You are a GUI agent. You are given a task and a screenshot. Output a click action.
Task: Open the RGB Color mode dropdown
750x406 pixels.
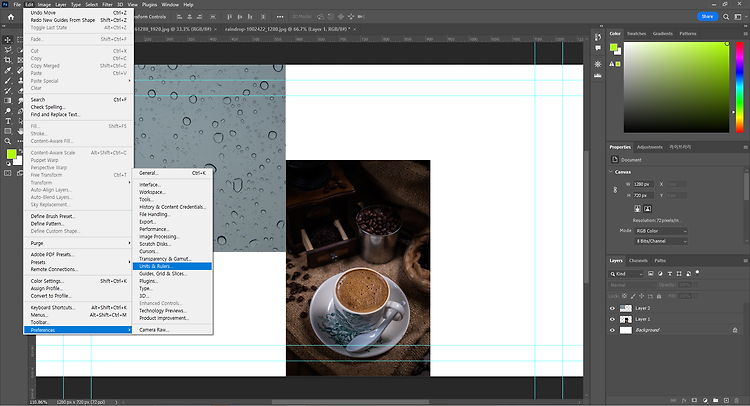(660, 231)
